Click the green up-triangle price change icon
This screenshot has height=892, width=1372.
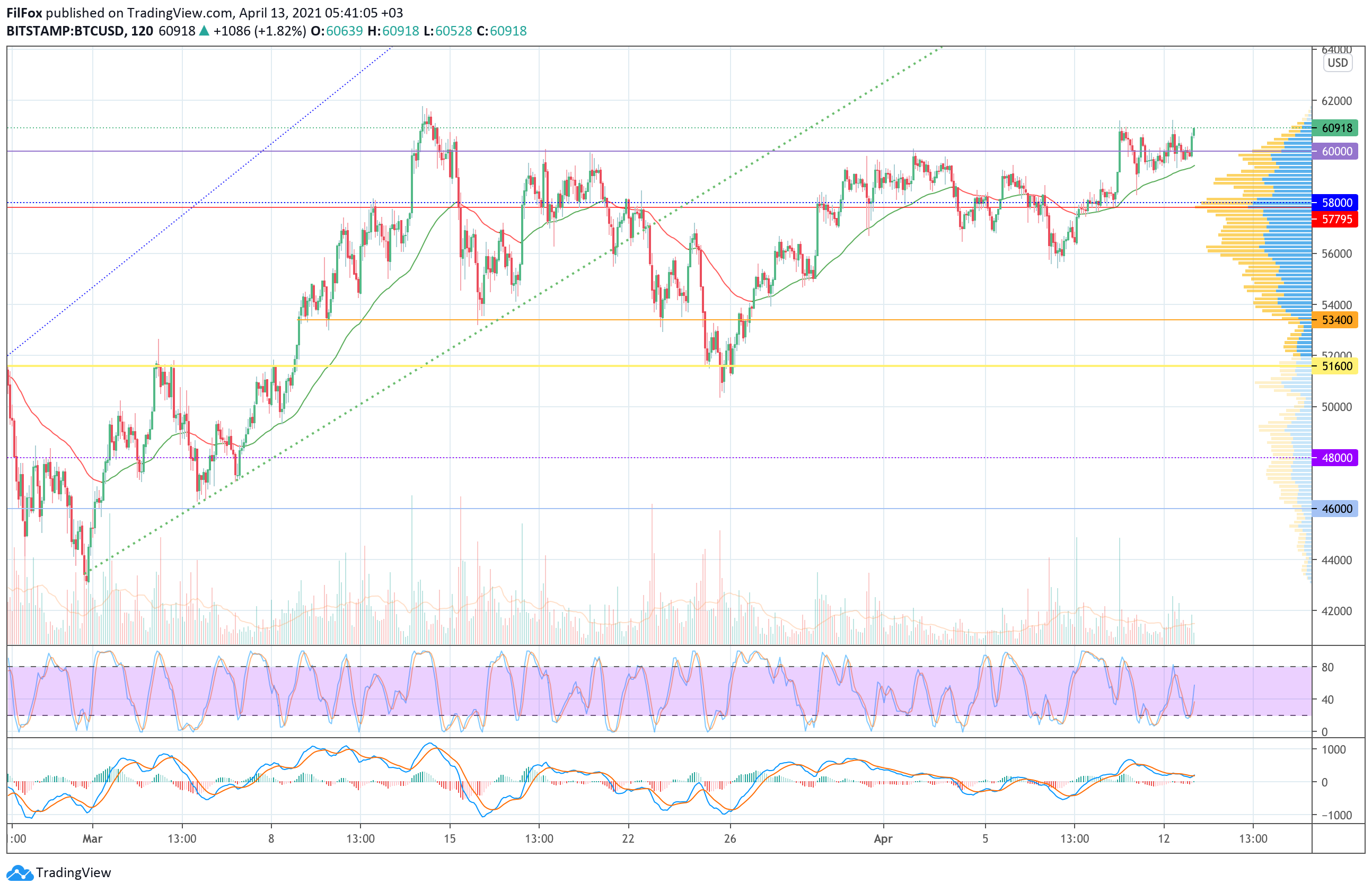tap(204, 31)
